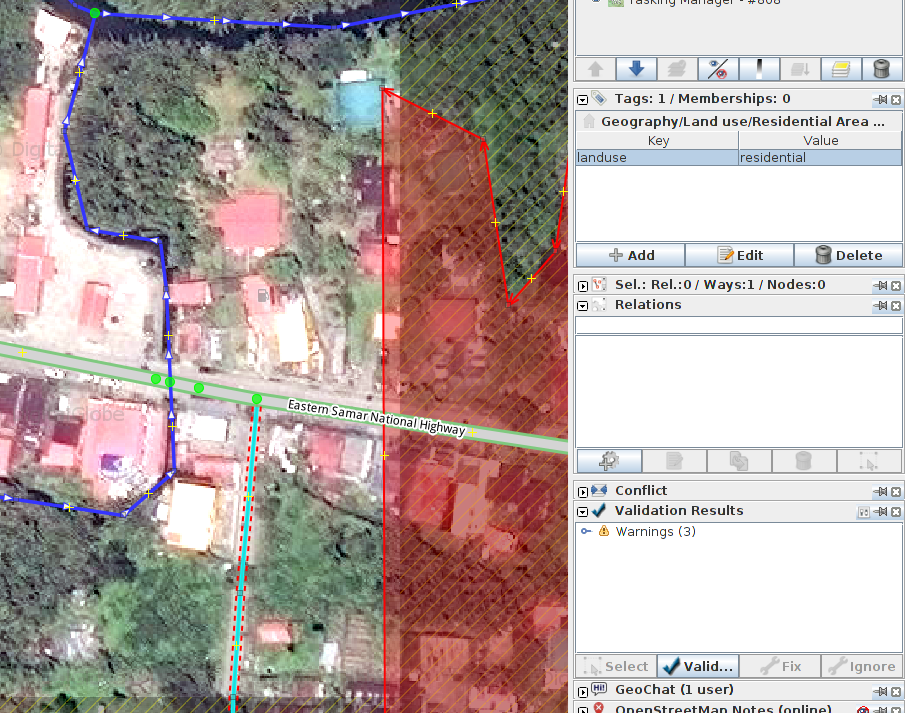The image size is (905, 713).
Task: Pin the Conflict panel
Action: 880,491
